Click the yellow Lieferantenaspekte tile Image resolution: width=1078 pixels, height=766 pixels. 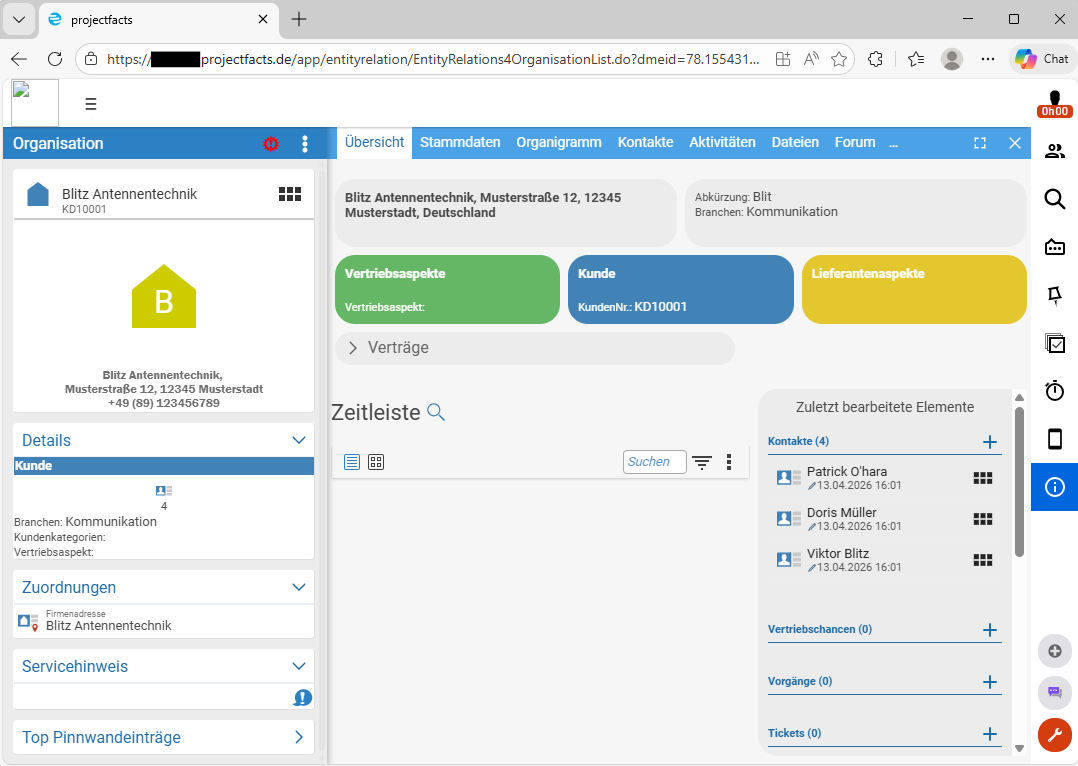[x=914, y=290]
